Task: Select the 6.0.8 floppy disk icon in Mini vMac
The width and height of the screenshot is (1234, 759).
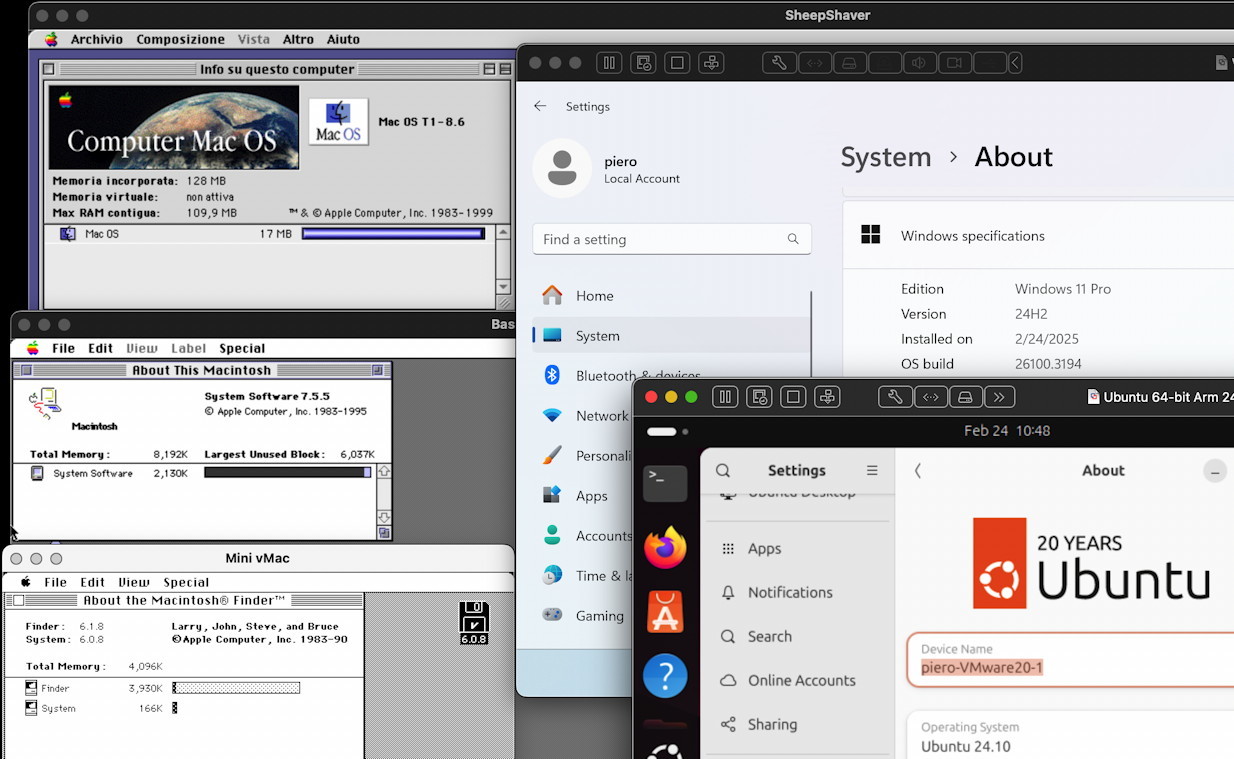Action: (474, 621)
